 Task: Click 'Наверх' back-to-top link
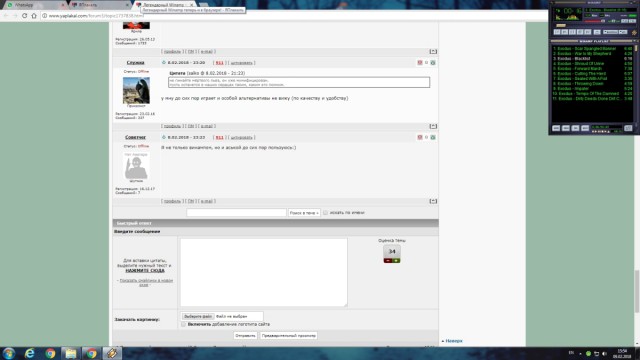454,341
